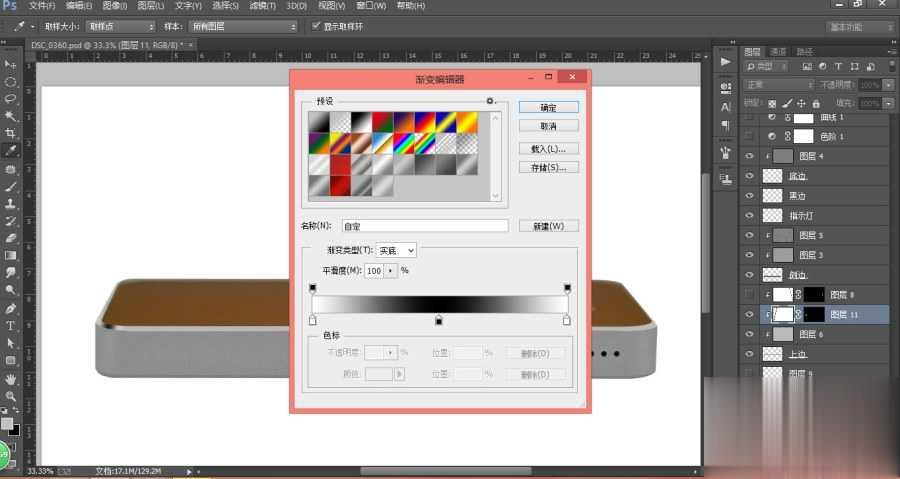Open the 渐变类型 dropdown
Viewport: 900px width, 479px height.
tap(396, 250)
